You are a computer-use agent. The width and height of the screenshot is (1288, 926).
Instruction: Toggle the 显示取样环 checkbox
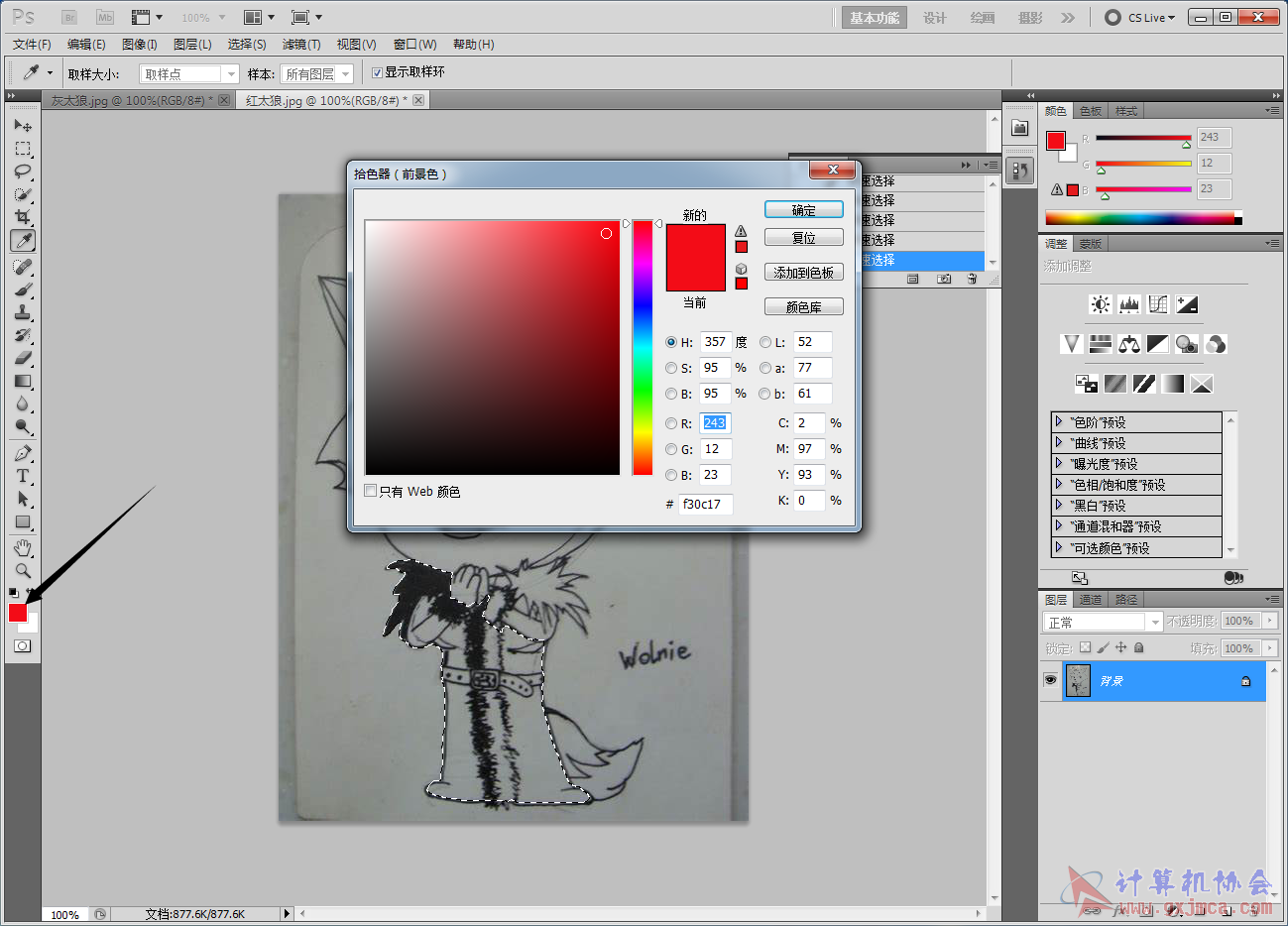[x=377, y=72]
